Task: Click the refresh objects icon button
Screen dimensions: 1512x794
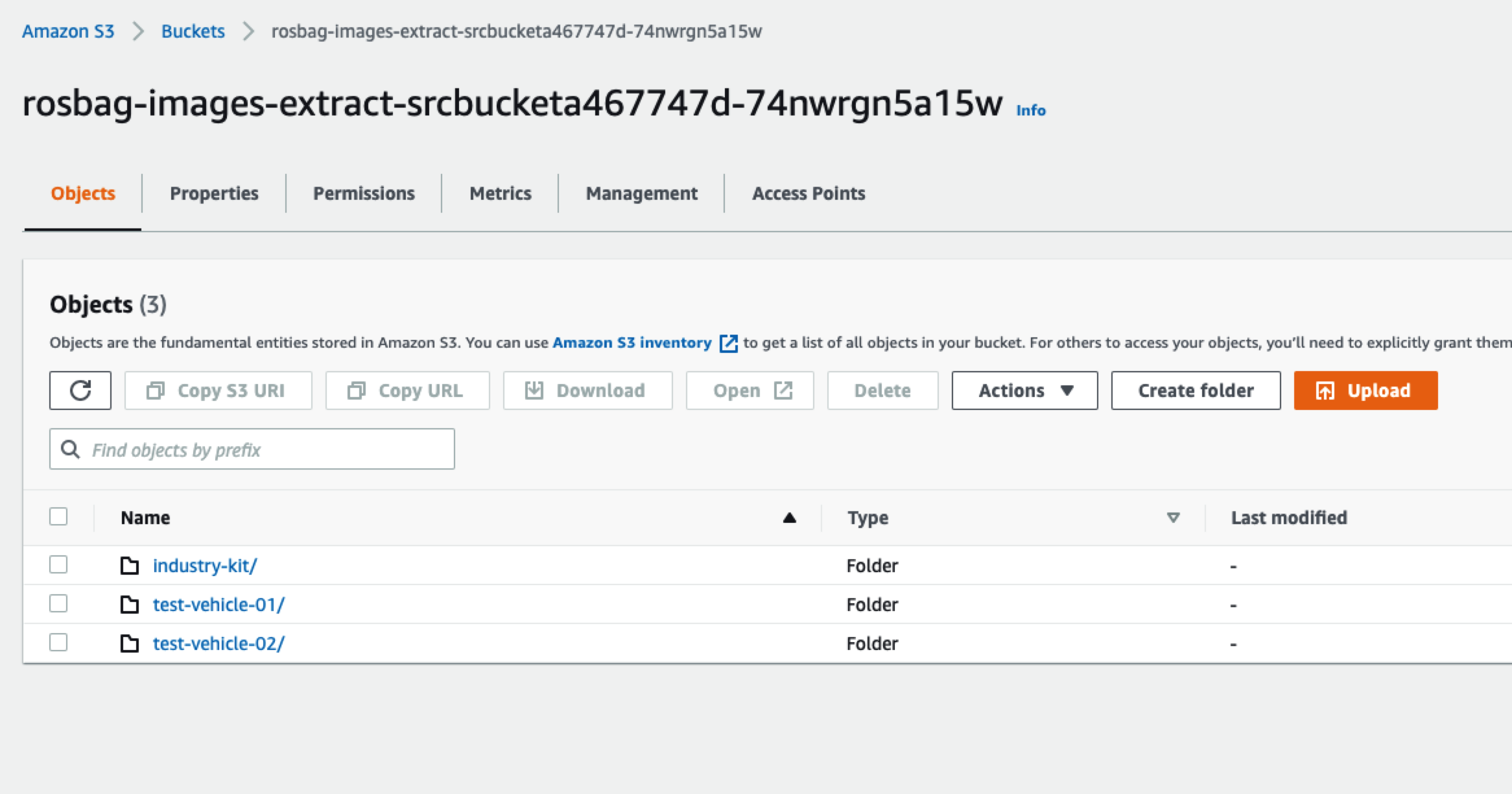Action: 80,391
